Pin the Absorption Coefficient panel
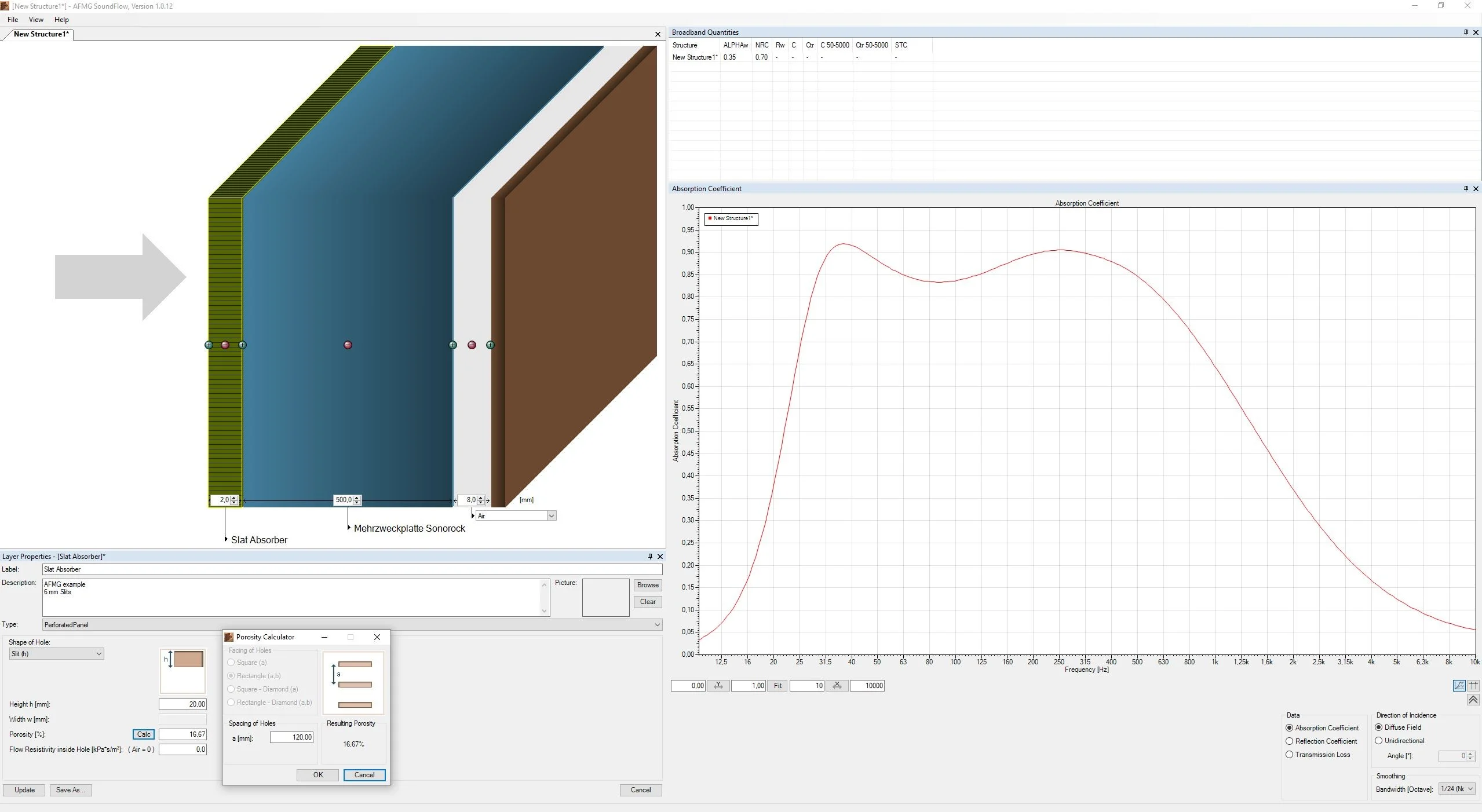The image size is (1482, 812). (x=1466, y=189)
